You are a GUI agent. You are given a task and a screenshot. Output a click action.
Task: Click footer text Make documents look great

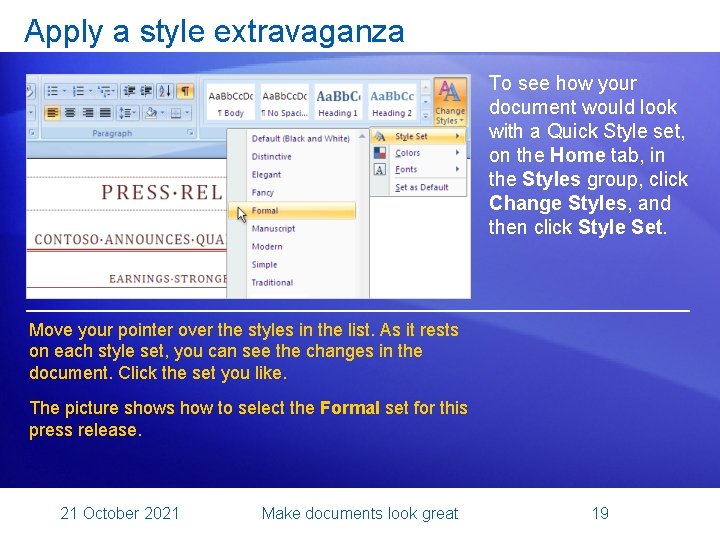[x=360, y=513]
